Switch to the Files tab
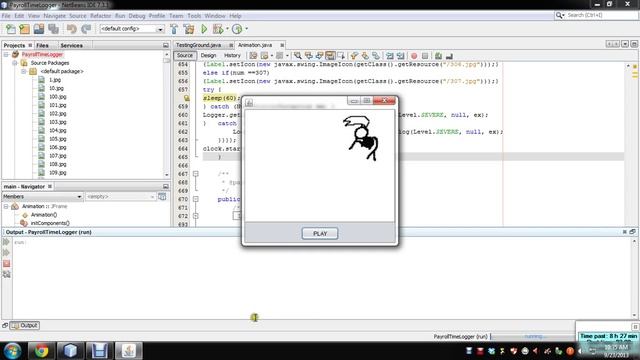This screenshot has height=360, width=640. (x=42, y=45)
